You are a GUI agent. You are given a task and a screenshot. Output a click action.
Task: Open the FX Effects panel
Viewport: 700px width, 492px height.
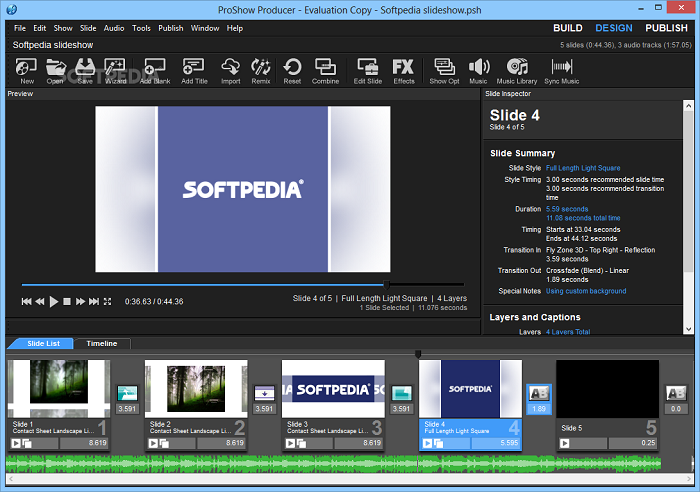[x=404, y=71]
